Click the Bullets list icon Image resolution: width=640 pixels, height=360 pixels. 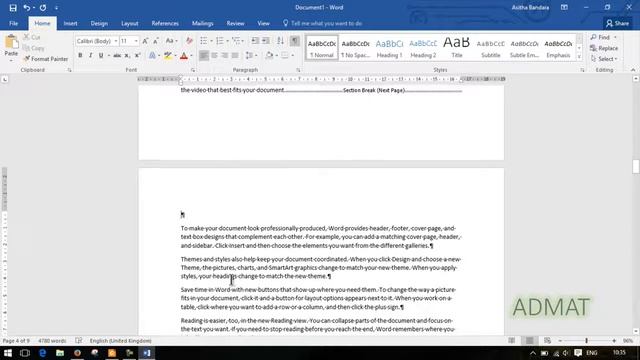204,41
